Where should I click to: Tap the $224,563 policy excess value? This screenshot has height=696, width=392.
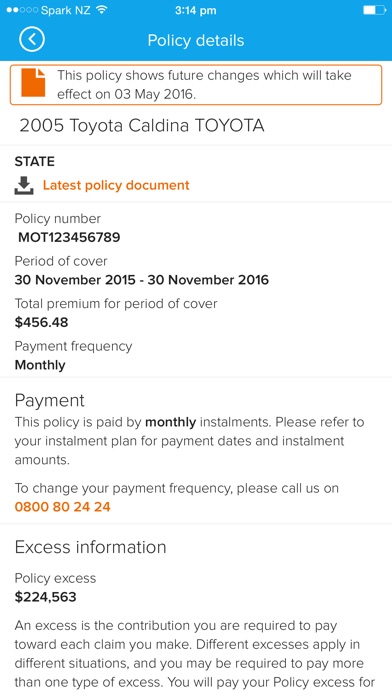click(x=45, y=597)
